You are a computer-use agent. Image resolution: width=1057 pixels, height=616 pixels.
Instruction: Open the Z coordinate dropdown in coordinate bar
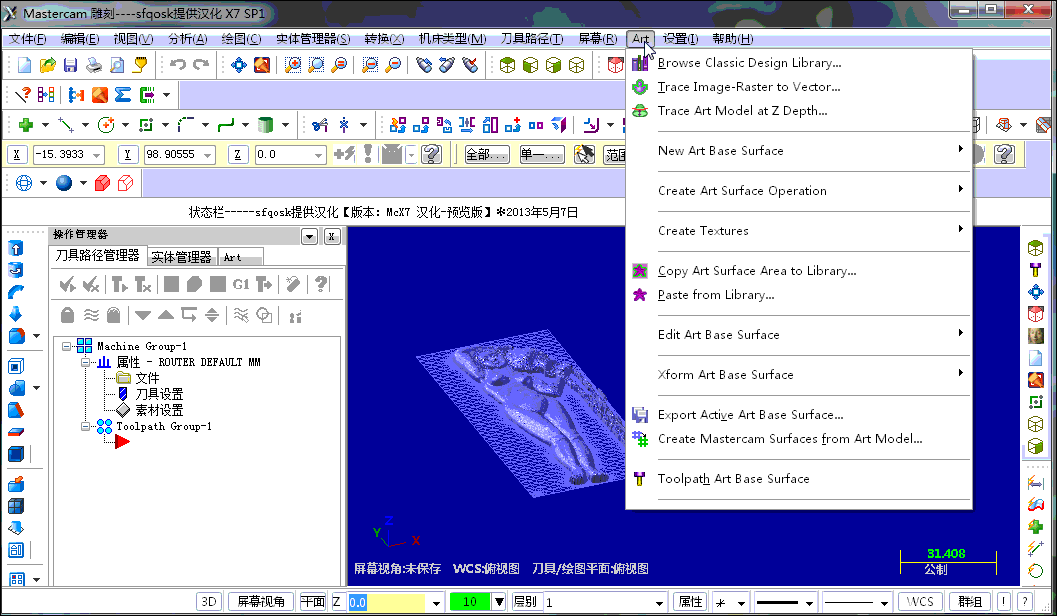pyautogui.click(x=318, y=155)
